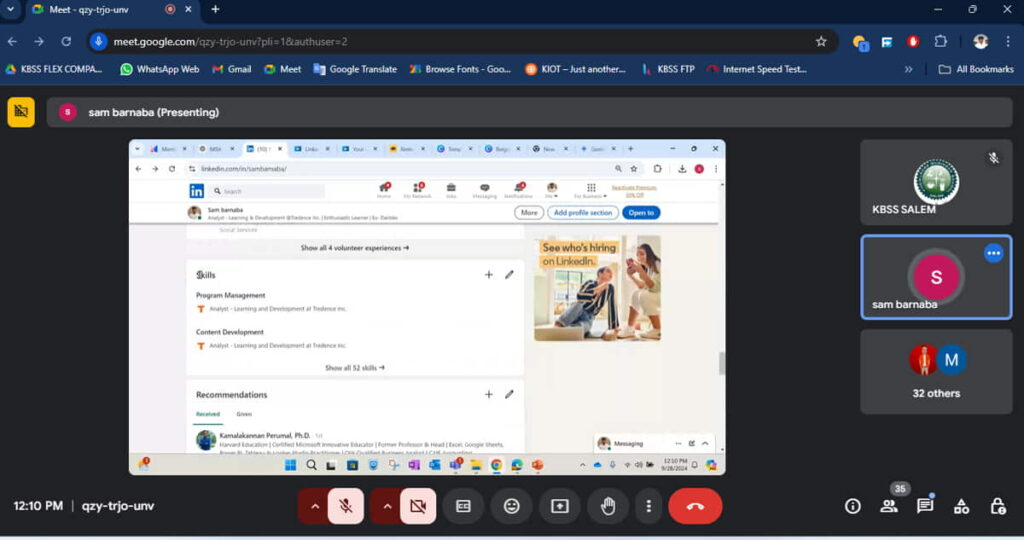Open Browse Fonts - Goo... bookmark
This screenshot has height=540, width=1024.
(460, 69)
